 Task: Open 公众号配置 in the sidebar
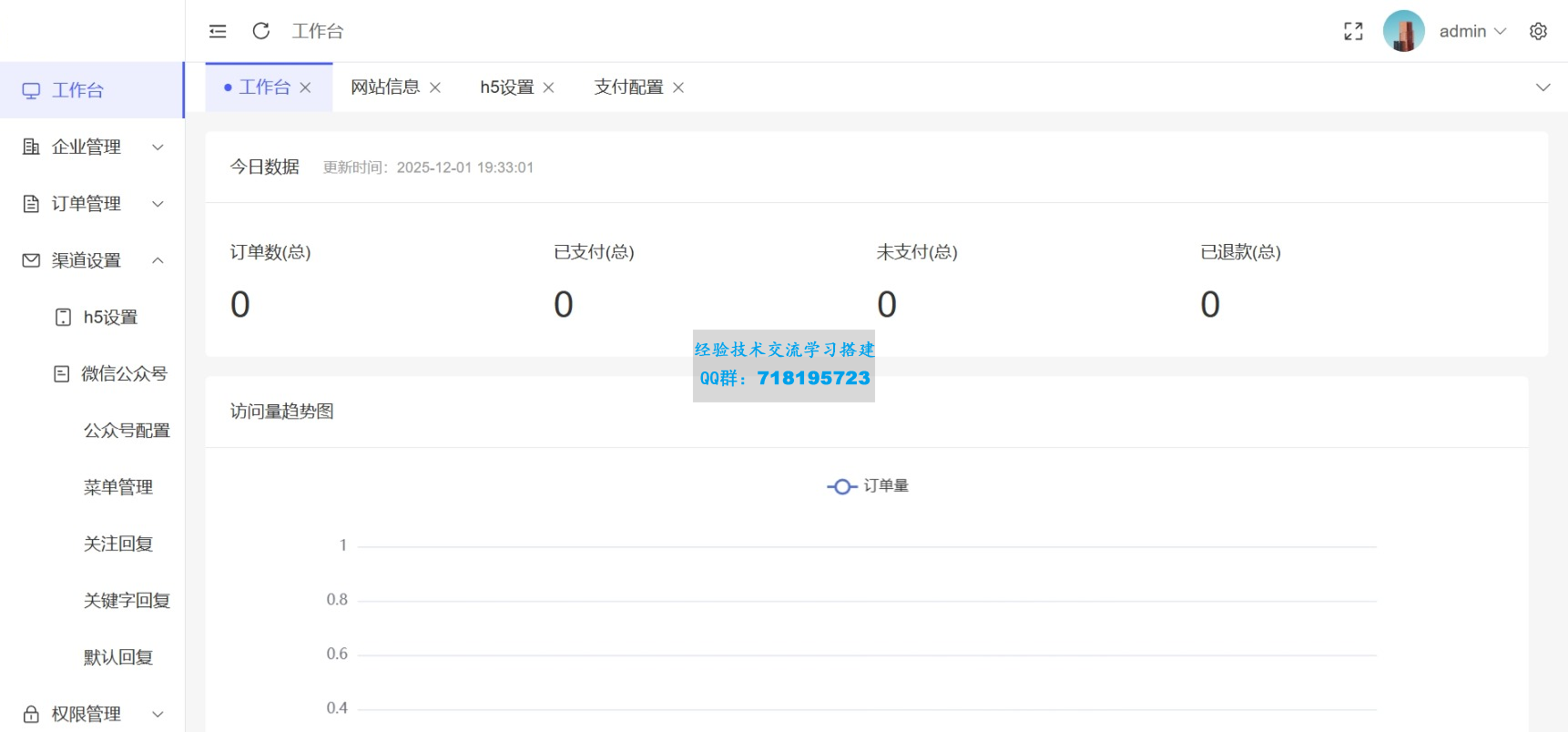coord(127,431)
